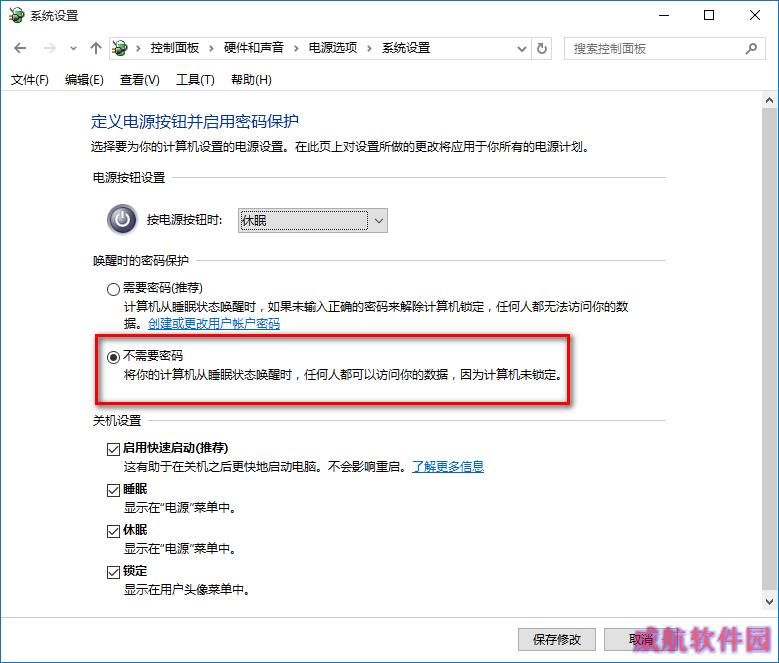The image size is (779, 663).
Task: Close the 系统设置 window
Action: click(755, 15)
